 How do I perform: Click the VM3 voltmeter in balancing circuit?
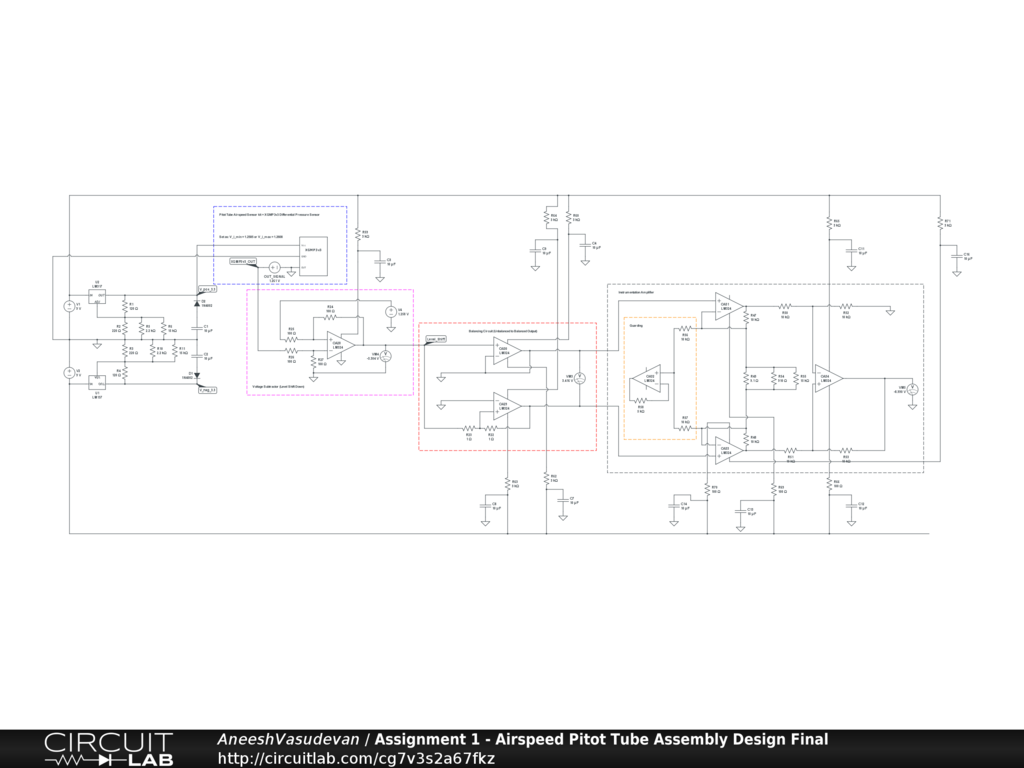coord(579,378)
